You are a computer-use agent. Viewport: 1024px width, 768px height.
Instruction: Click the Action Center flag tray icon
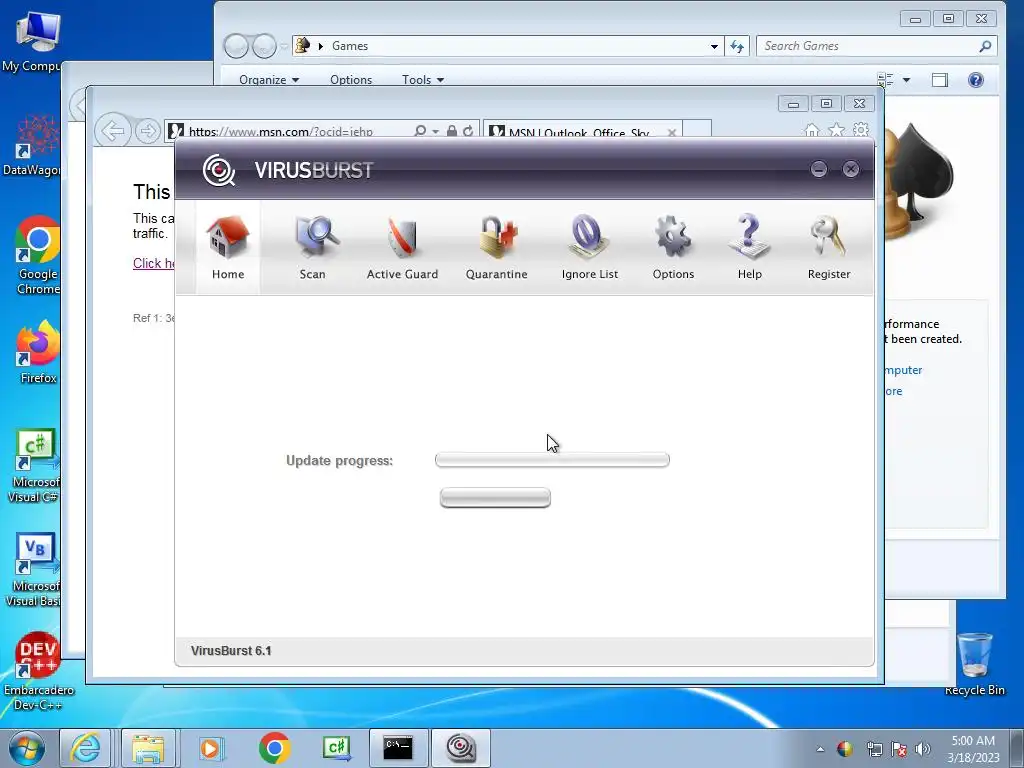pos(899,749)
